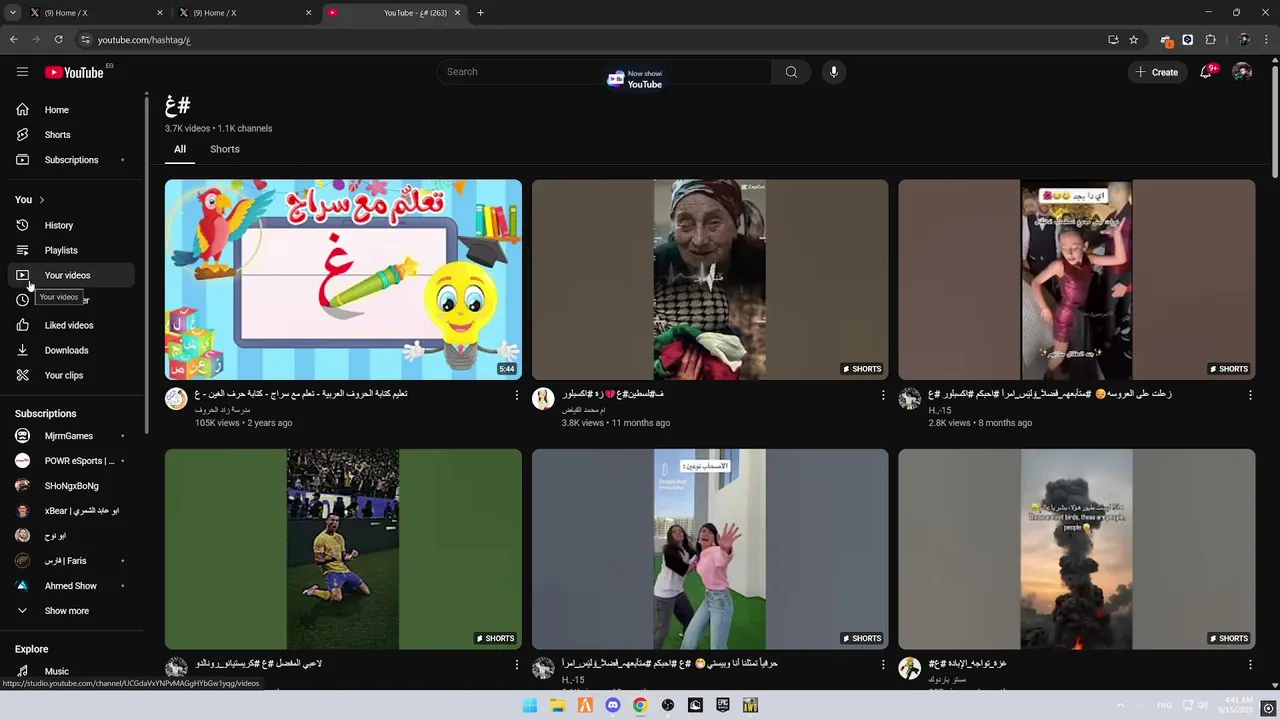The height and width of the screenshot is (720, 1280).
Task: Open POWR eSports subscription channel
Action: point(70,461)
